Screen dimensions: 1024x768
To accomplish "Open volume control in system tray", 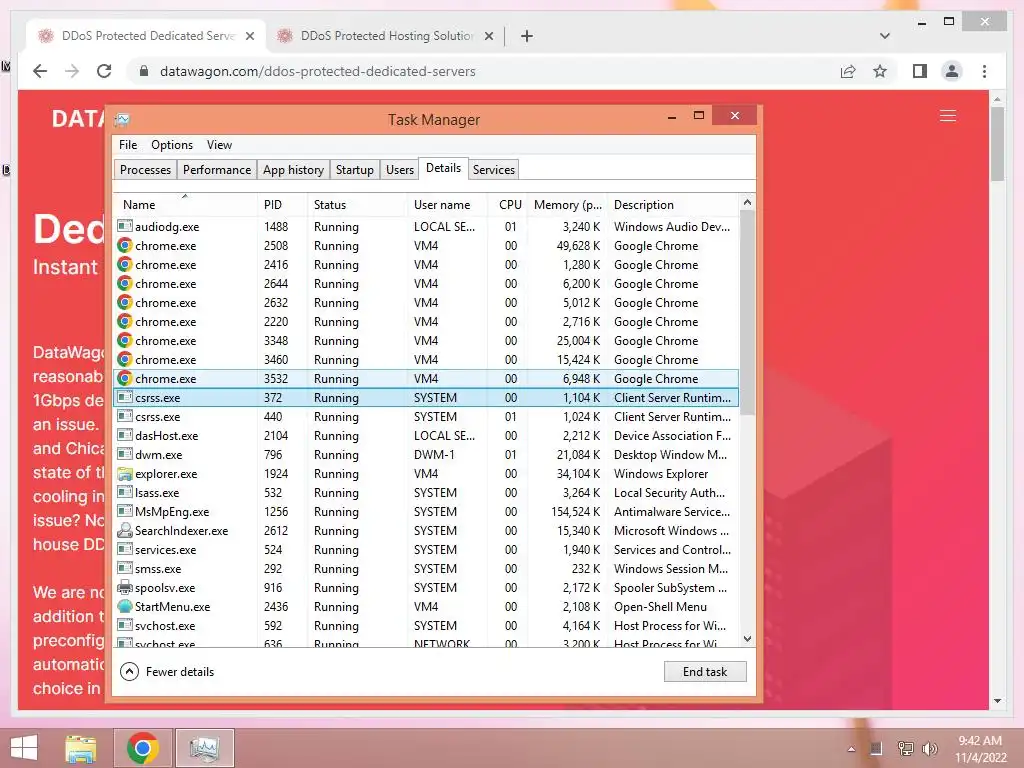I will (x=929, y=748).
